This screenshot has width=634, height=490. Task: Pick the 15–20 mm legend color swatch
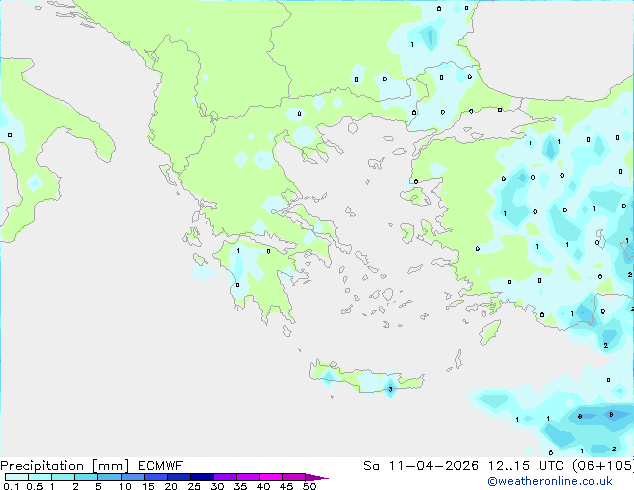[x=155, y=477]
